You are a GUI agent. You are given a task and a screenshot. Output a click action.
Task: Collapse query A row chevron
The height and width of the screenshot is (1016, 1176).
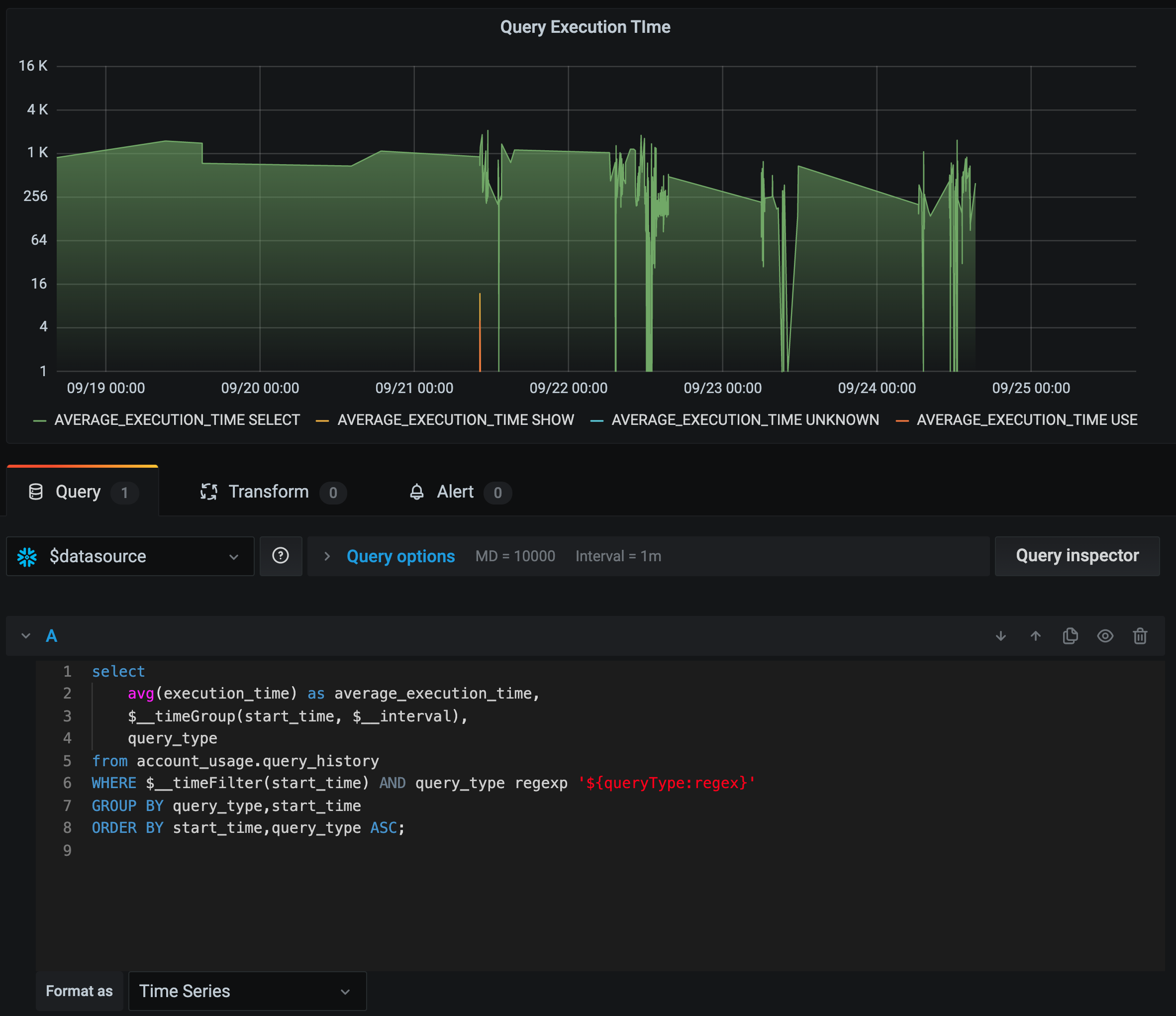(25, 636)
